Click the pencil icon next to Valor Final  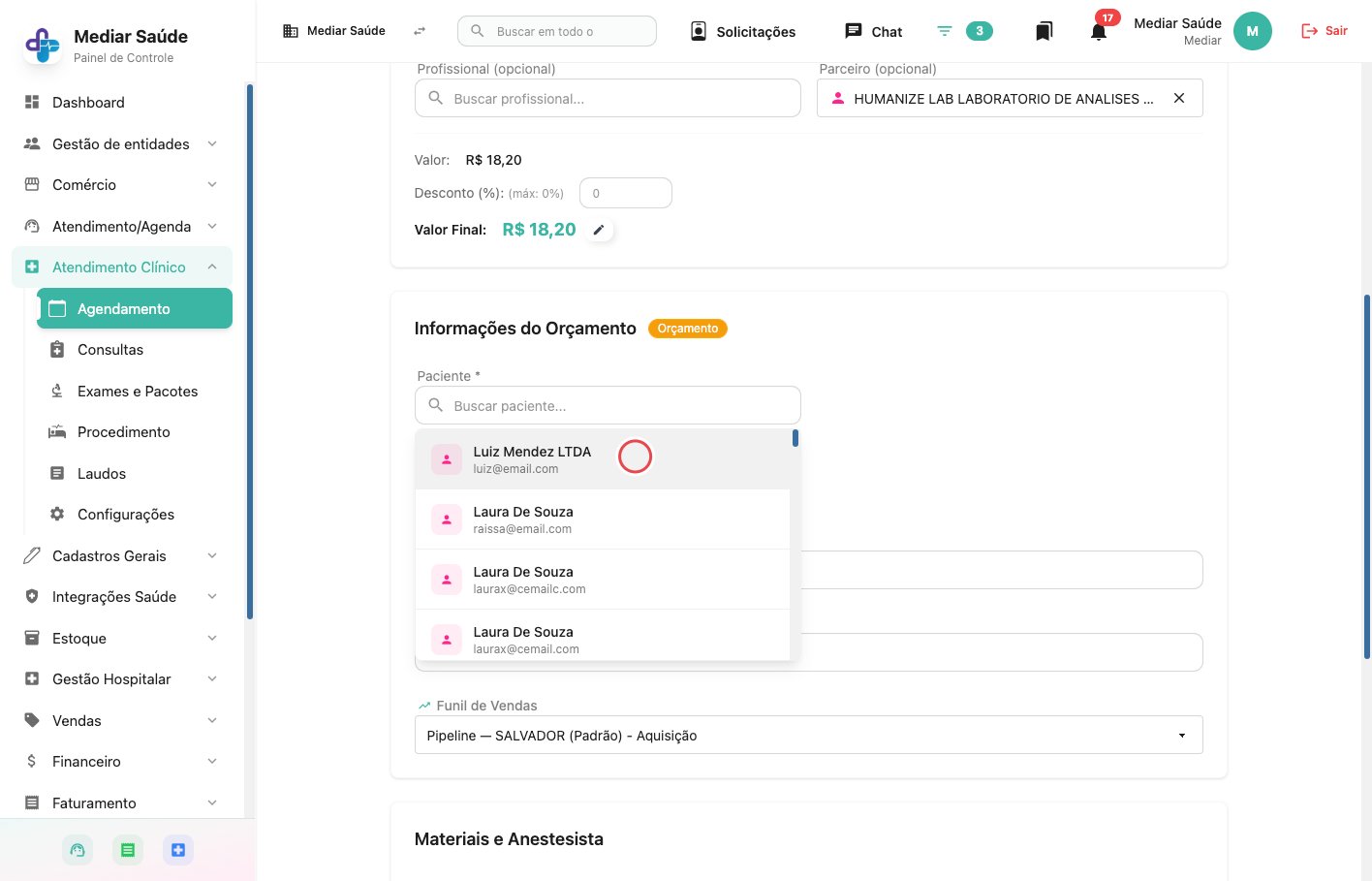click(x=599, y=230)
